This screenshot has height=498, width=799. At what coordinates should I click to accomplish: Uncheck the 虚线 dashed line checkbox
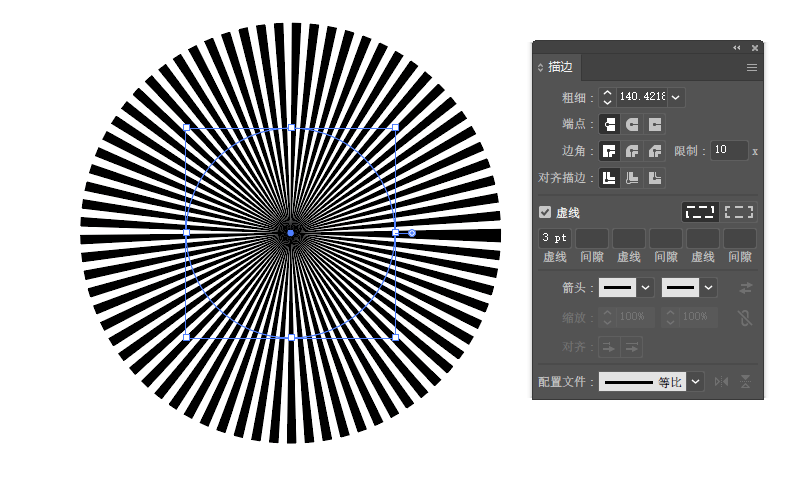[545, 212]
